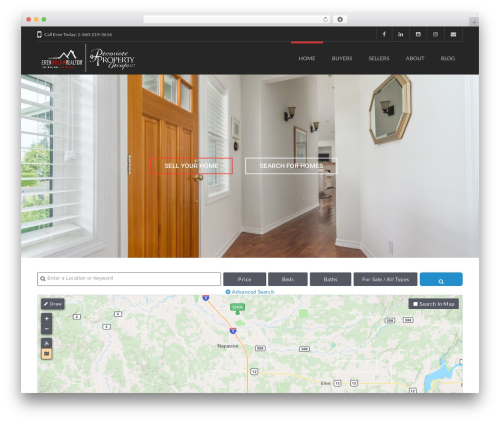Click the Napavine label on the map
The image size is (500, 423).
228,346
